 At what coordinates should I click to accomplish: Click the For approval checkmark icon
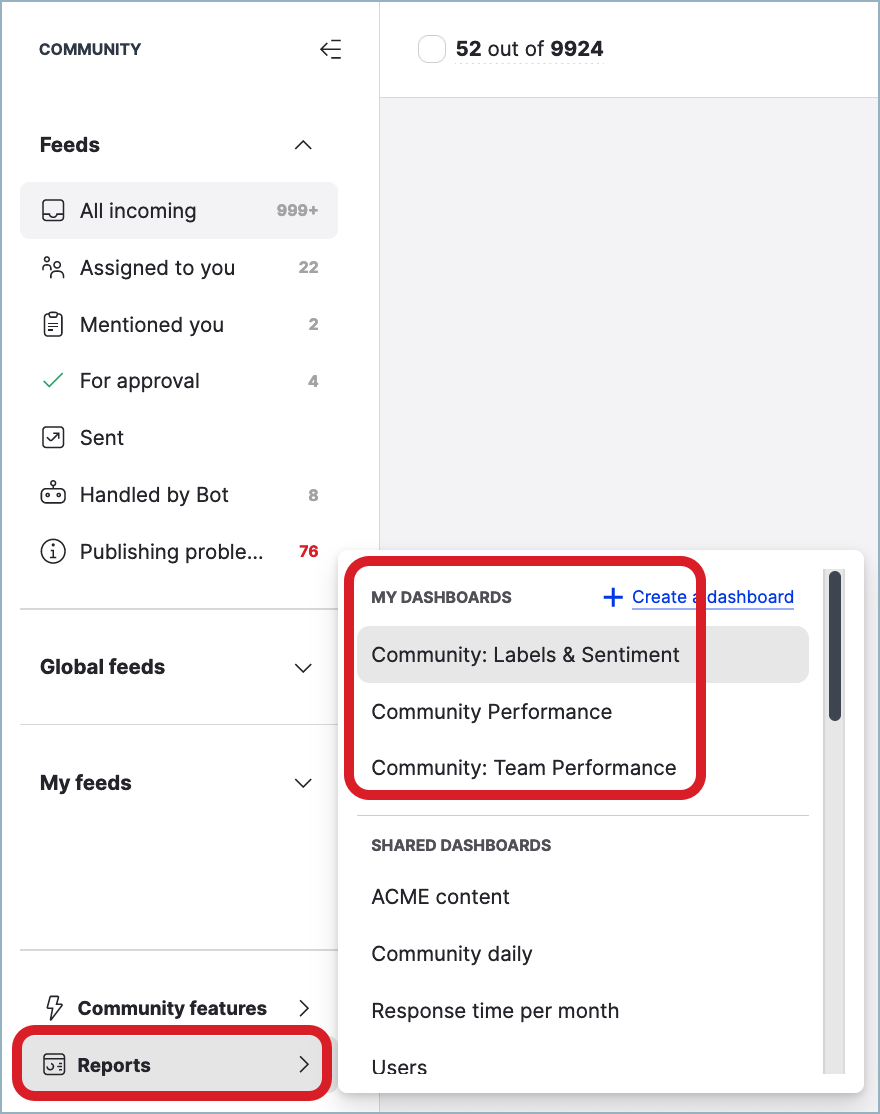pyautogui.click(x=53, y=381)
